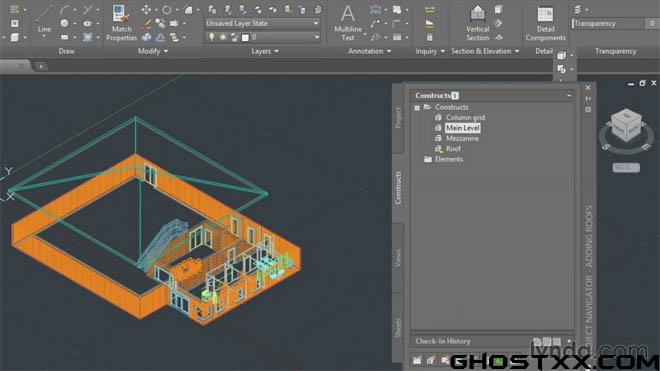Toggle the layer freeze sun icon
This screenshot has height=371, width=660.
(x=223, y=37)
